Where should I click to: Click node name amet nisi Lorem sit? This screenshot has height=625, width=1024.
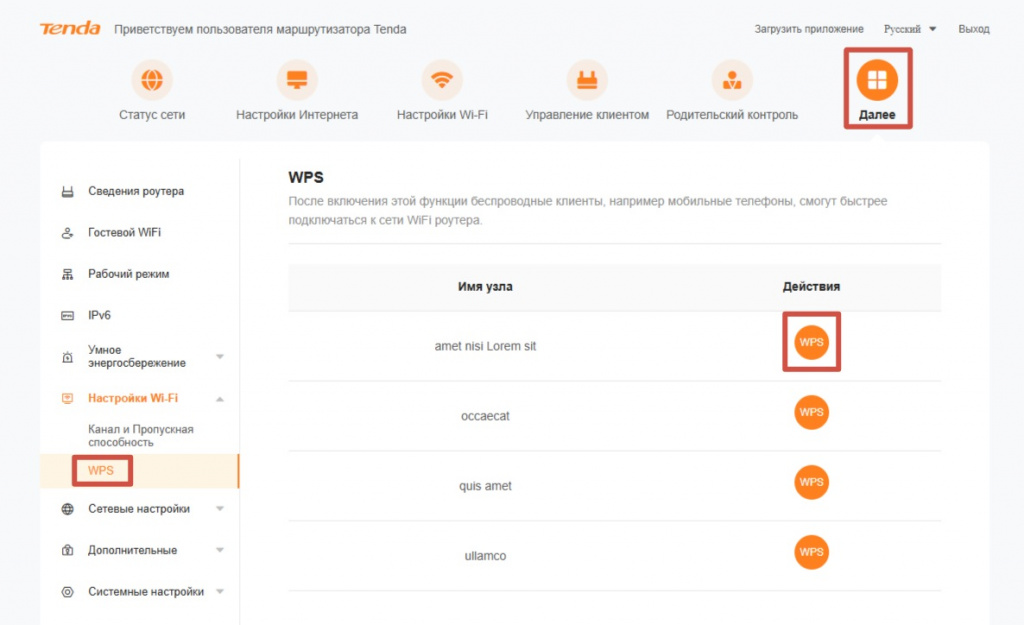click(x=485, y=346)
